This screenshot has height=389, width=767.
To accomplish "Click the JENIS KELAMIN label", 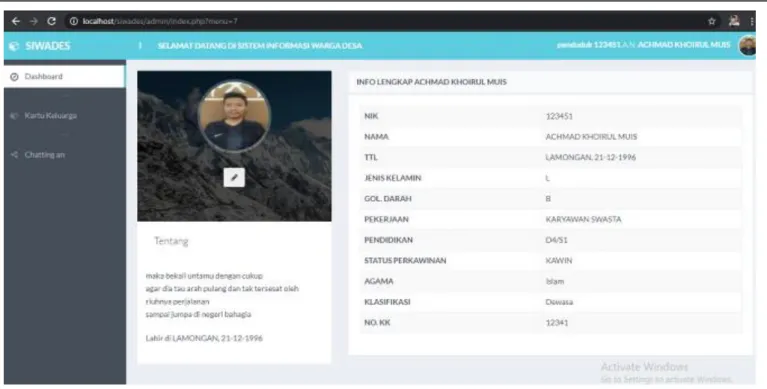I will click(393, 178).
